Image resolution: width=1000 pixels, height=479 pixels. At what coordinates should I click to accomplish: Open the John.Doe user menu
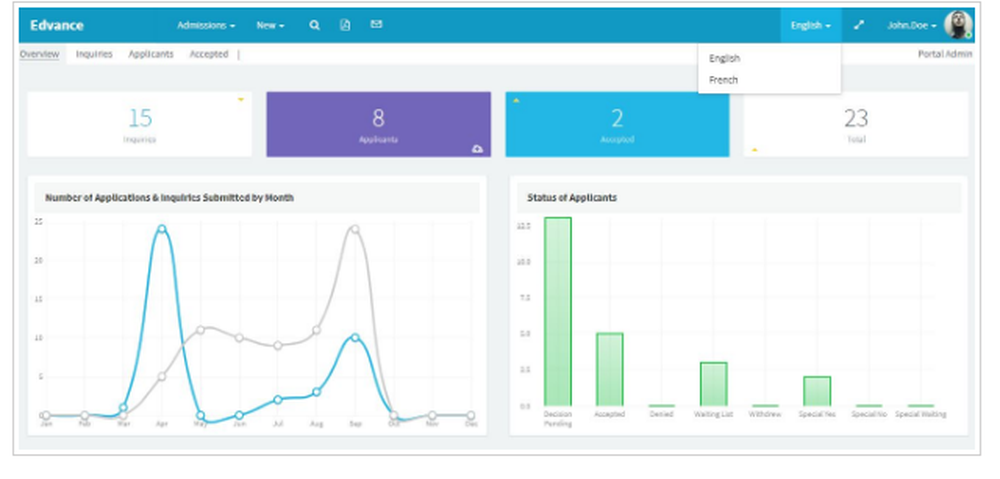(911, 26)
